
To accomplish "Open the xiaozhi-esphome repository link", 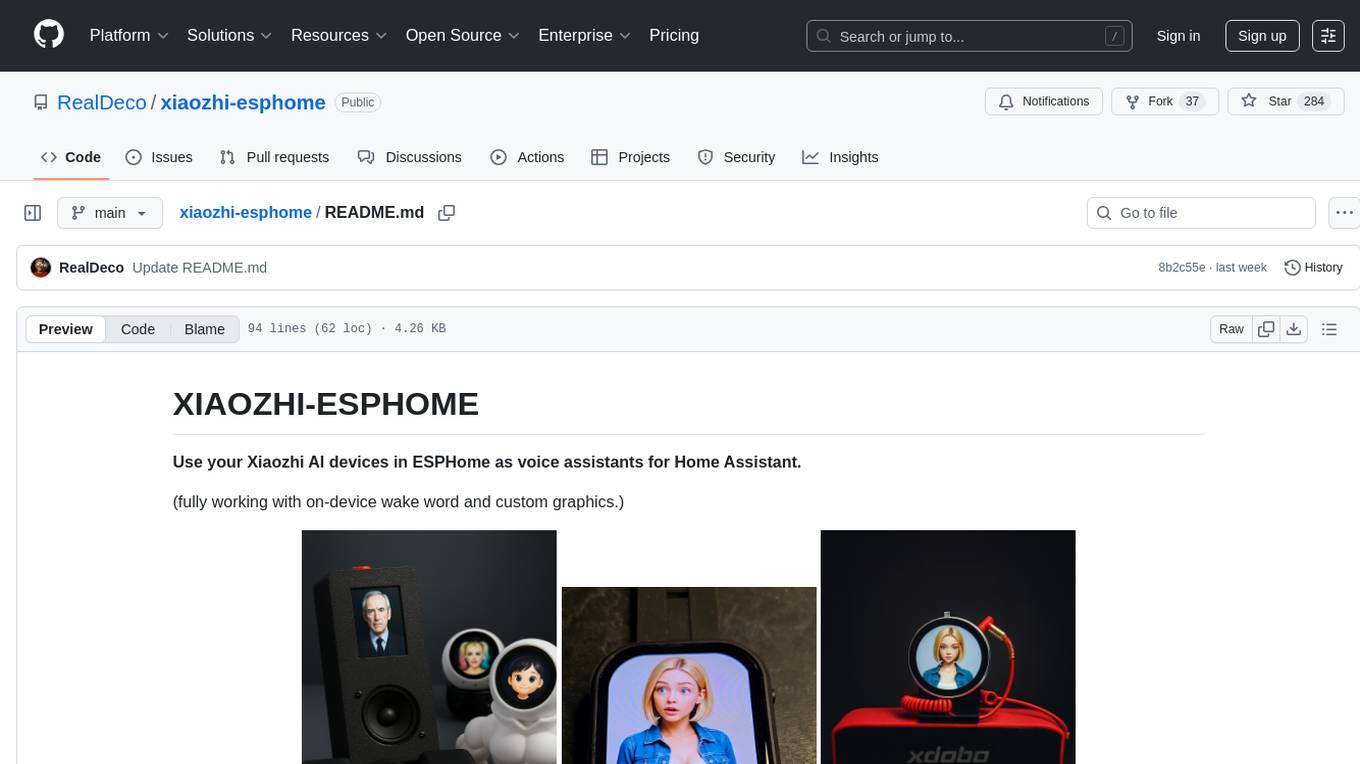I will 243,102.
